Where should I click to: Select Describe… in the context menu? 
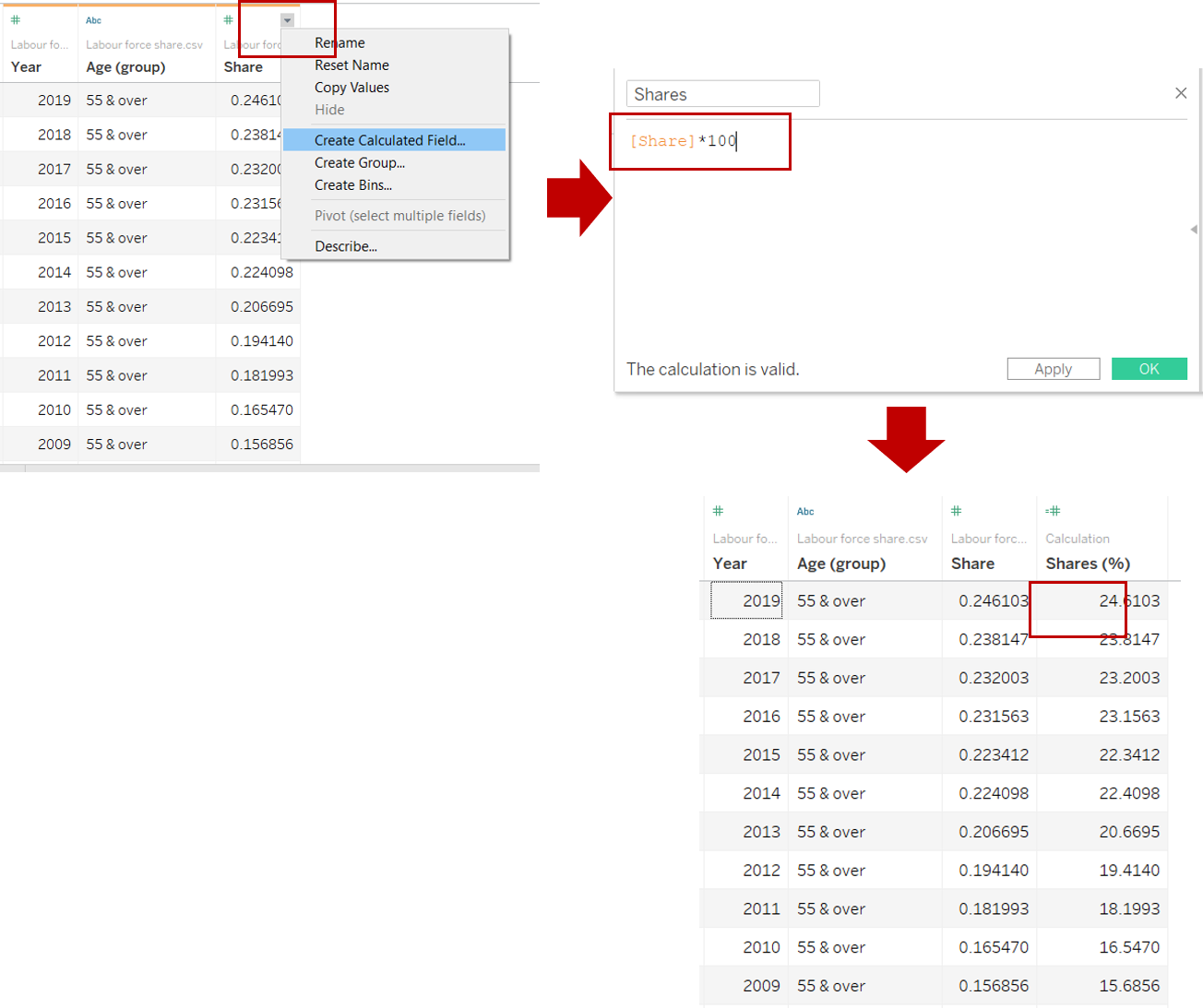coord(345,246)
